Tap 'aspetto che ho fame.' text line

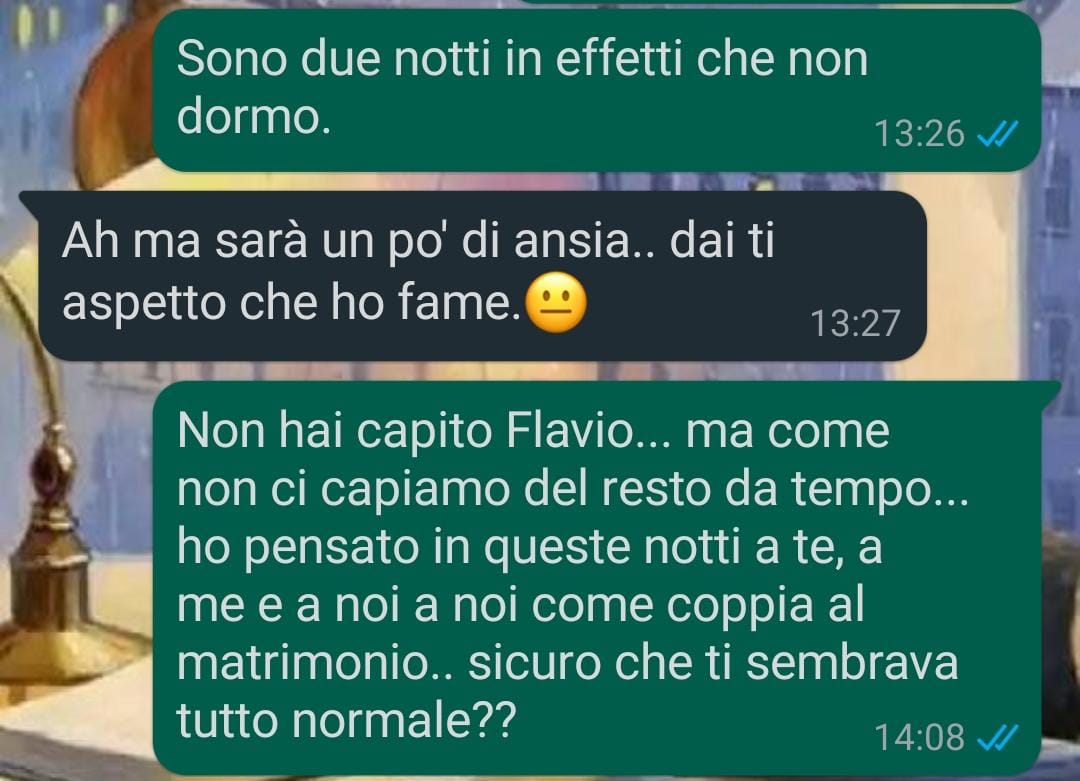[292, 302]
